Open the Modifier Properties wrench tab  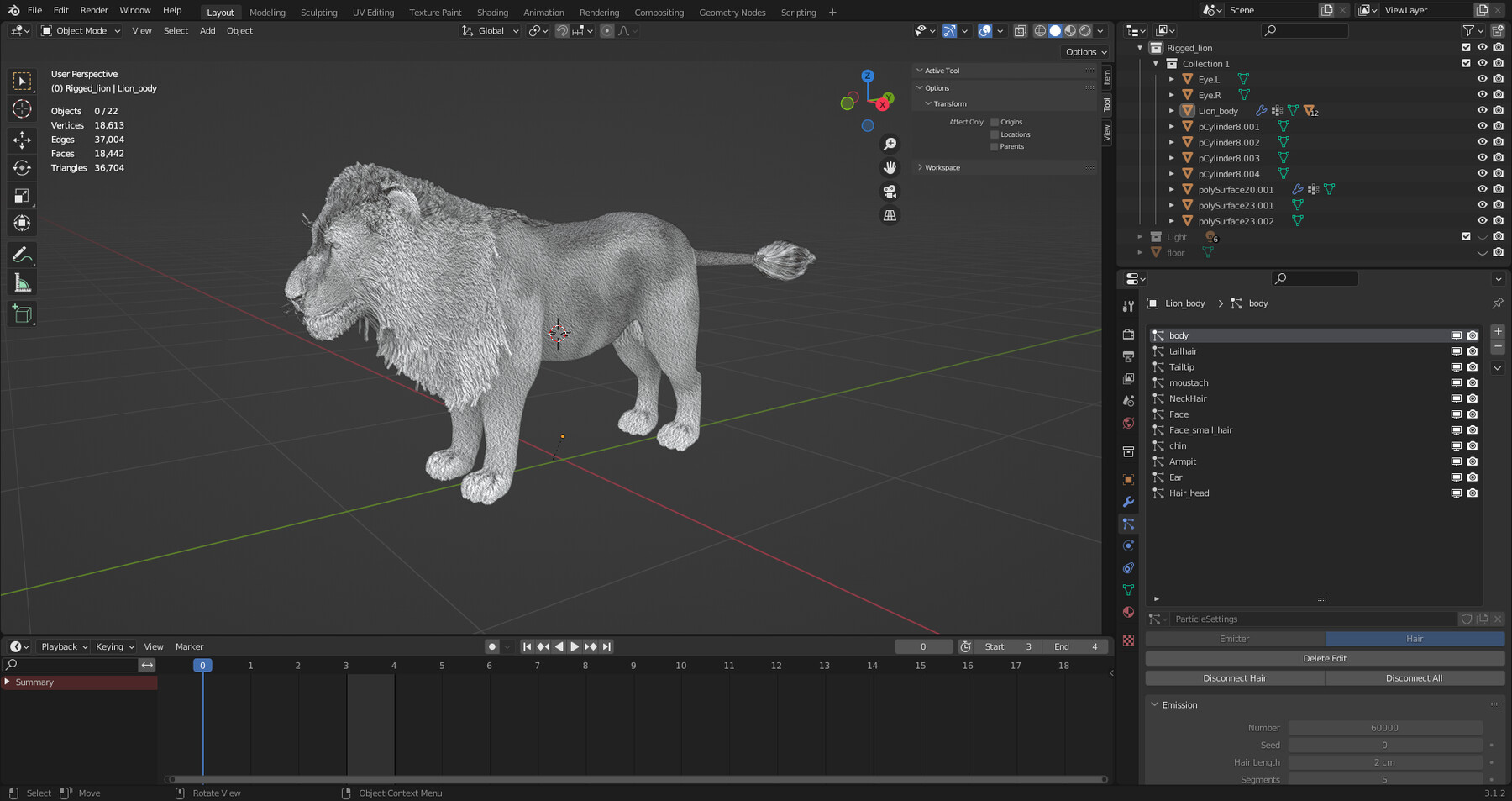(x=1129, y=502)
